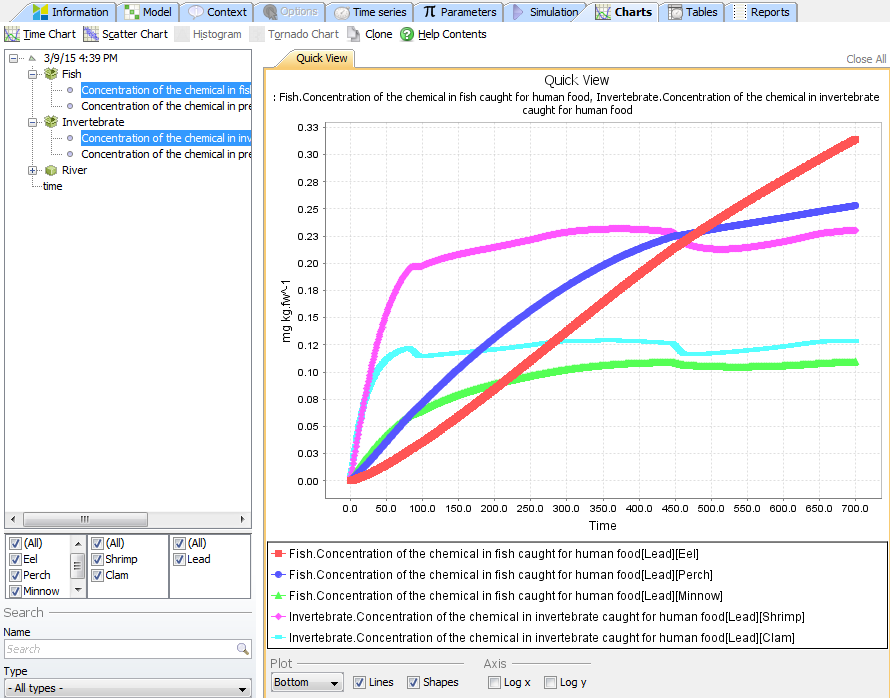This screenshot has height=698, width=890.
Task: Click the tree panel horizontal scrollbar
Action: 84,520
